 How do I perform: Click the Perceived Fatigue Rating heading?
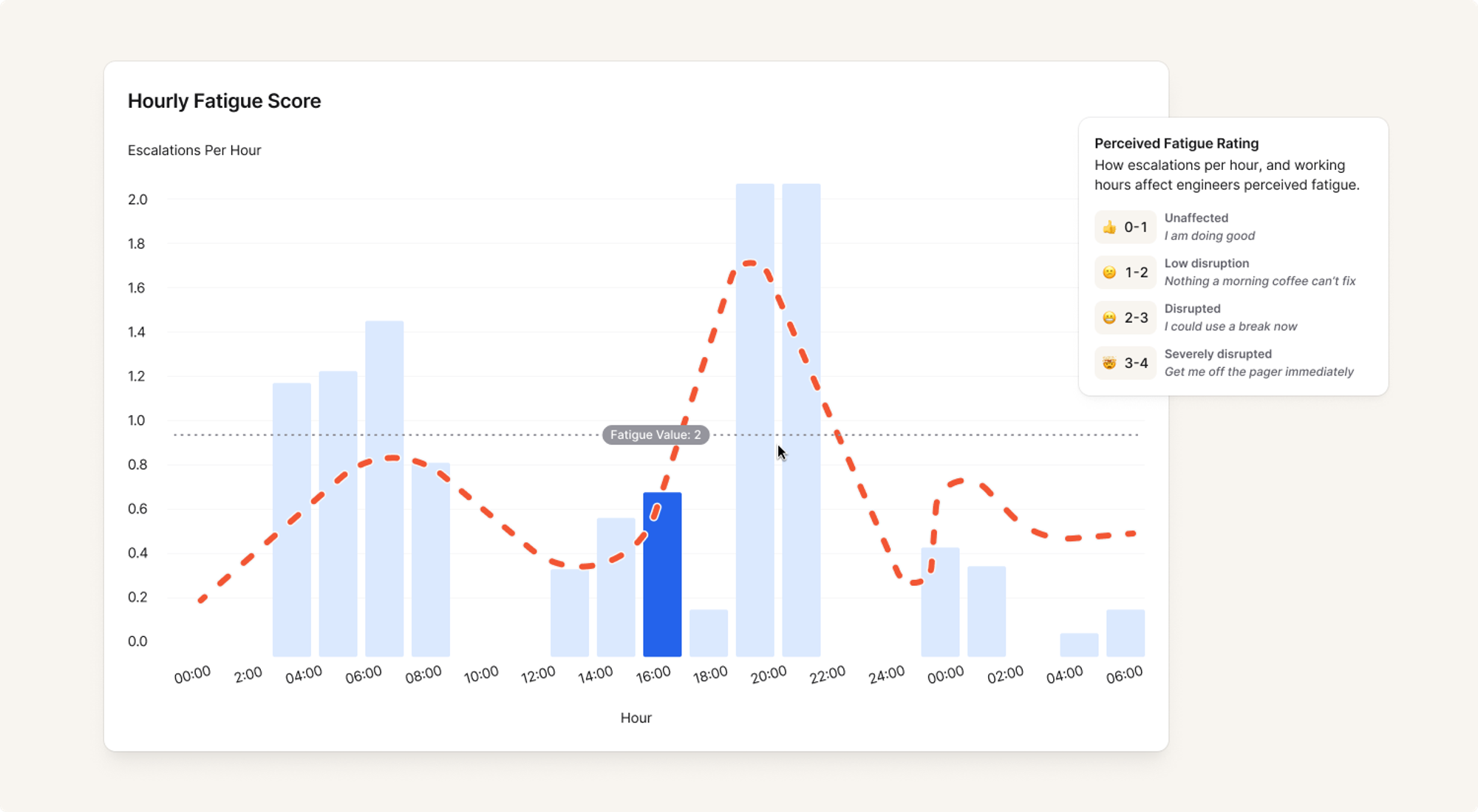coord(1176,143)
